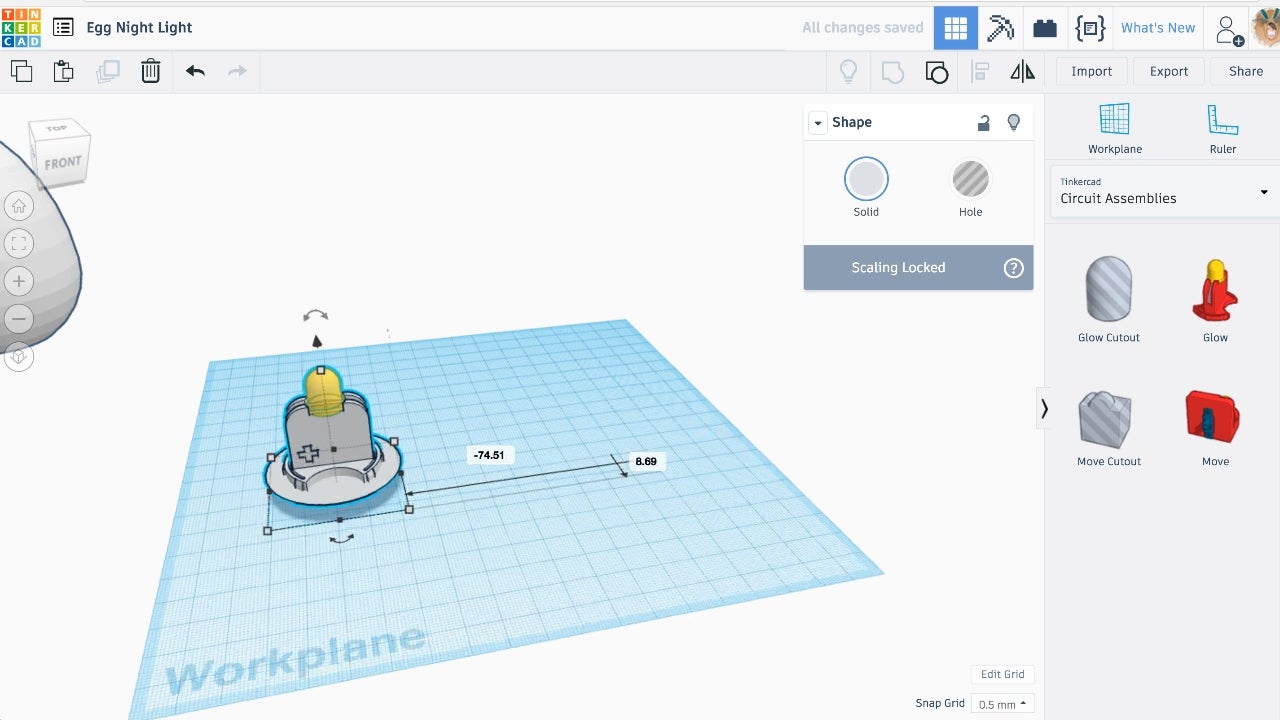Pick the Glow Cutout shape thumbnail
The image size is (1280, 720).
click(1108, 290)
